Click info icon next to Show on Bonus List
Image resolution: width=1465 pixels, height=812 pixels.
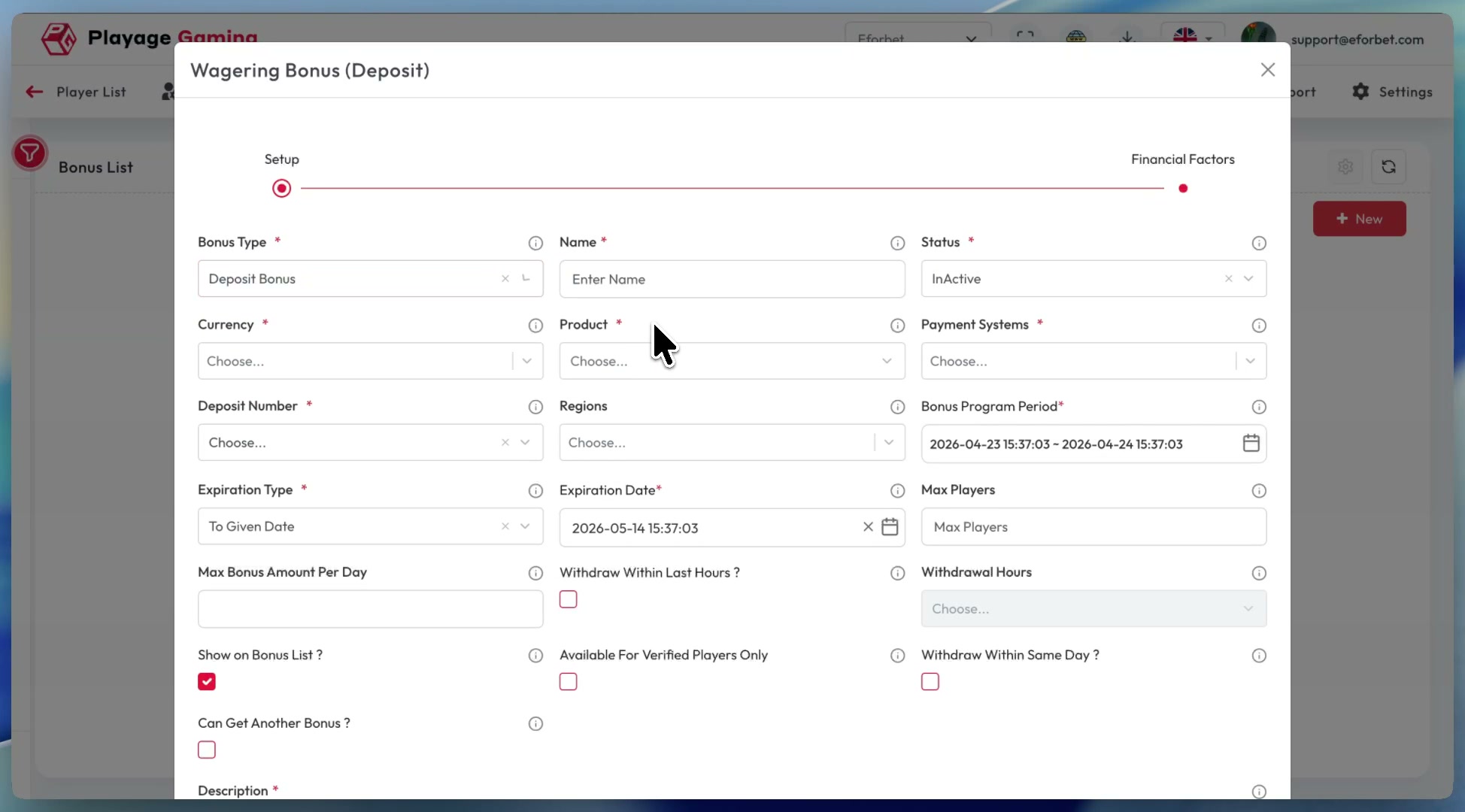535,656
